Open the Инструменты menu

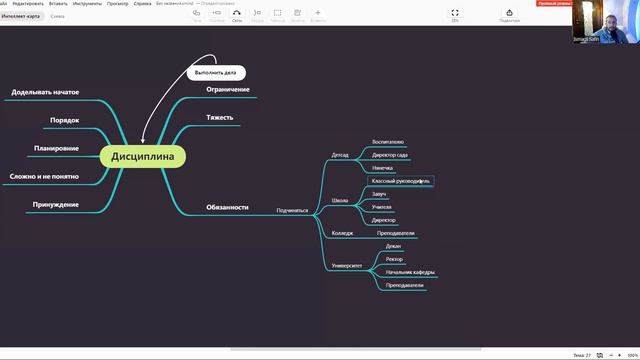tap(87, 3)
